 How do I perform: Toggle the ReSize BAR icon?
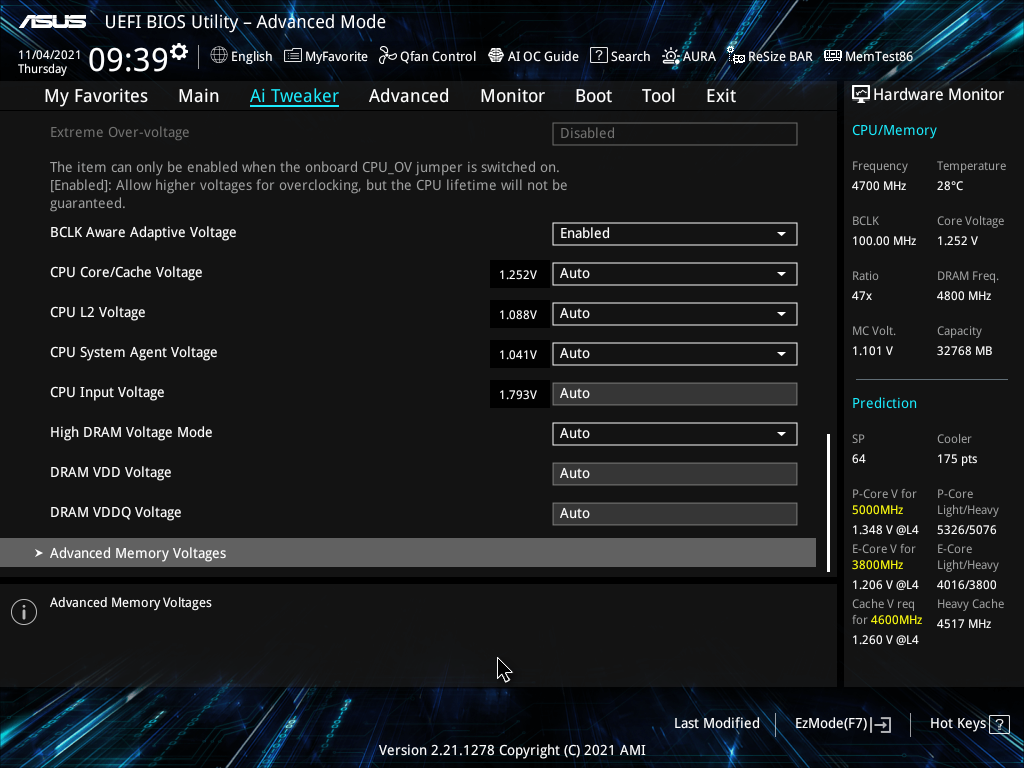pos(736,56)
